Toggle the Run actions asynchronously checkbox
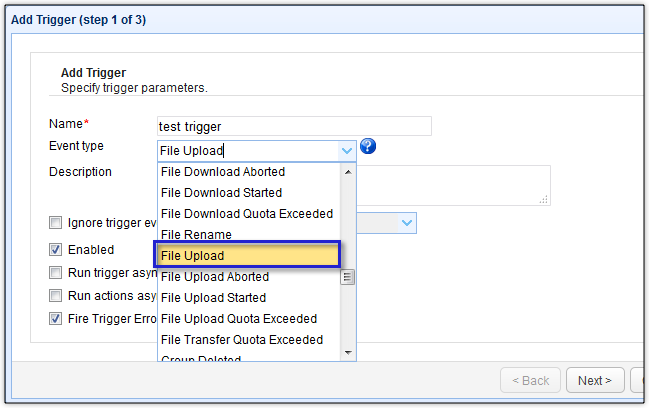 point(56,296)
